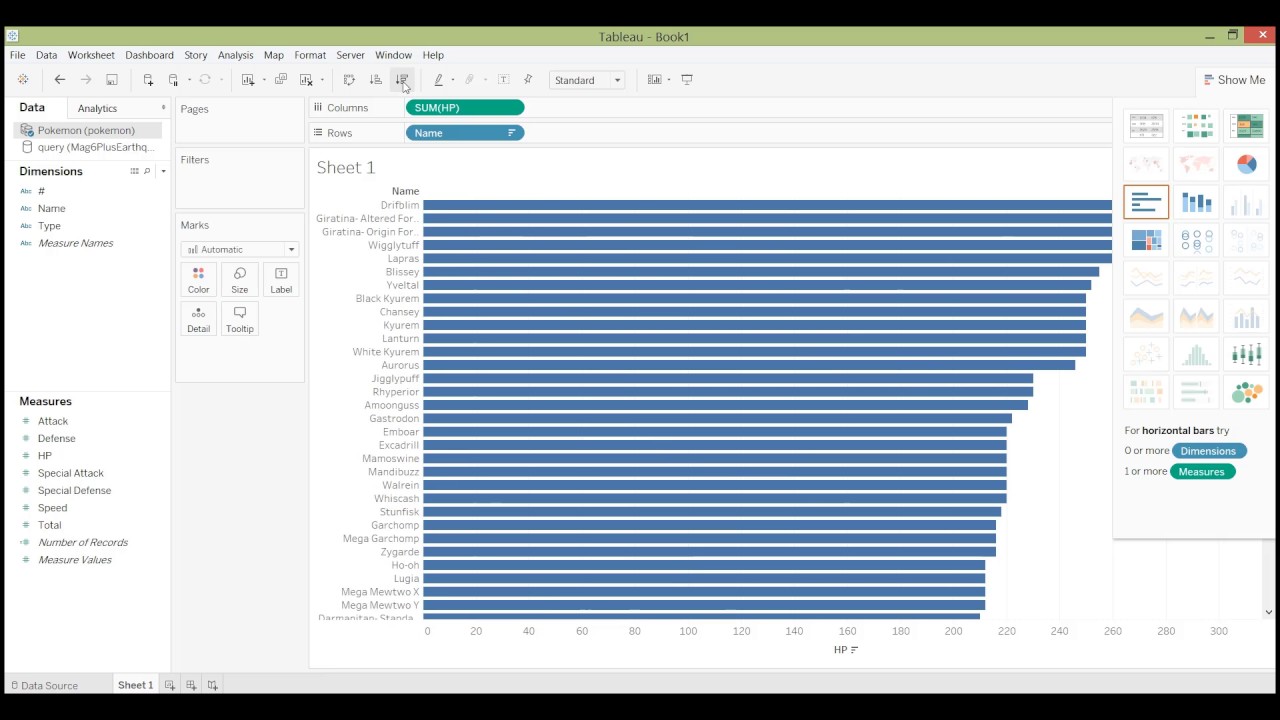
Task: Select the Sheet 1 tab
Action: (135, 685)
